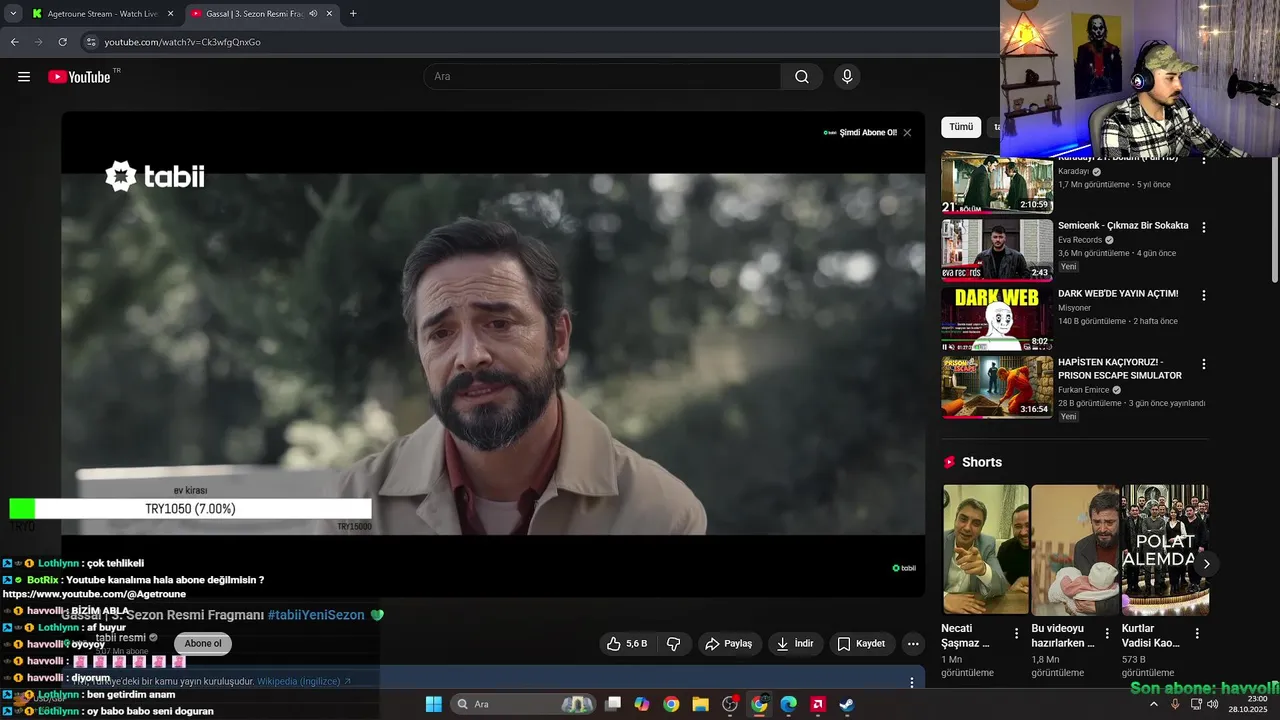Focus the YouTube Ara search box
1280x720 pixels.
click(x=603, y=77)
